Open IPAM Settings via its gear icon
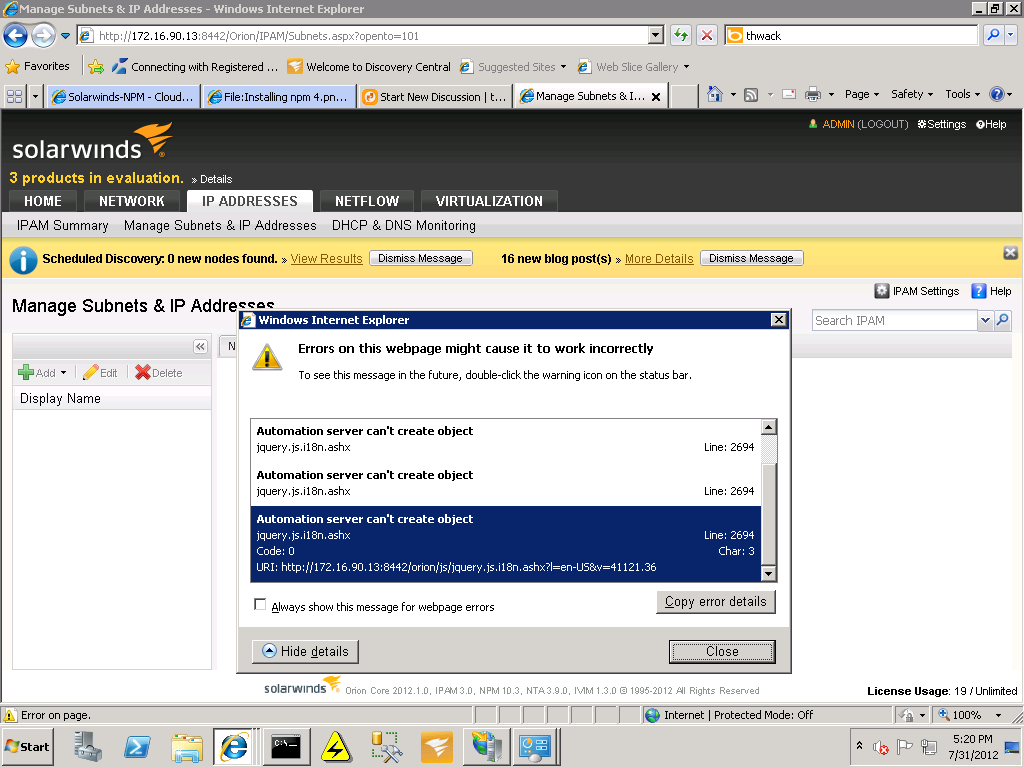The image size is (1024, 768). pyautogui.click(x=885, y=291)
